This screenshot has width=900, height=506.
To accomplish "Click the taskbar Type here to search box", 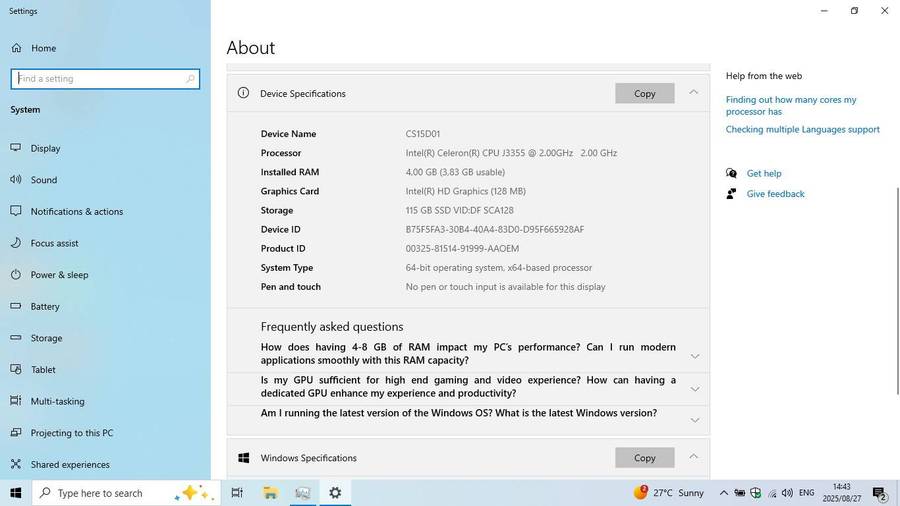I will (x=126, y=493).
